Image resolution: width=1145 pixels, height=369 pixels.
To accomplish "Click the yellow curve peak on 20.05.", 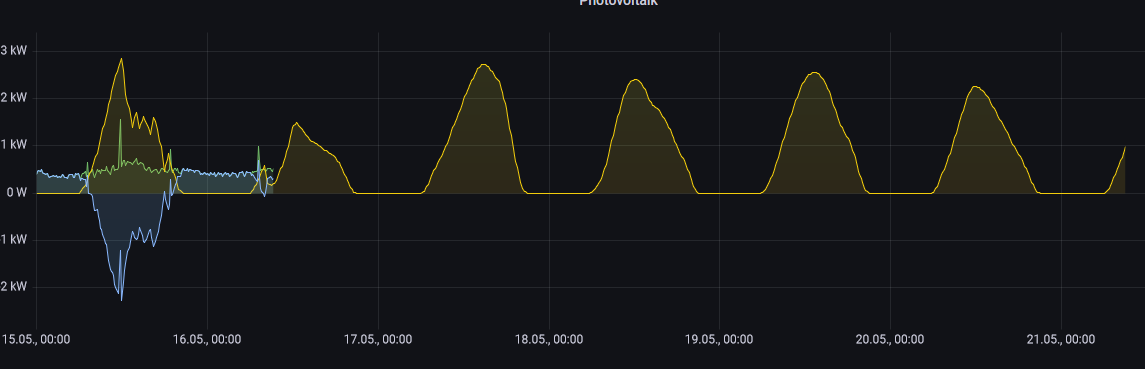I will click(x=976, y=87).
